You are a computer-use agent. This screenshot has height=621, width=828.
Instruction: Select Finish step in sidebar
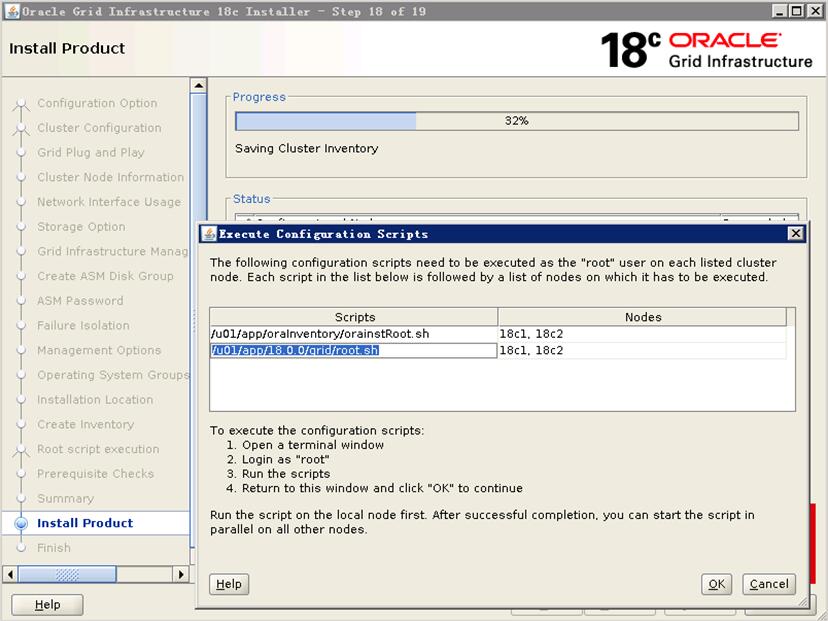[54, 548]
